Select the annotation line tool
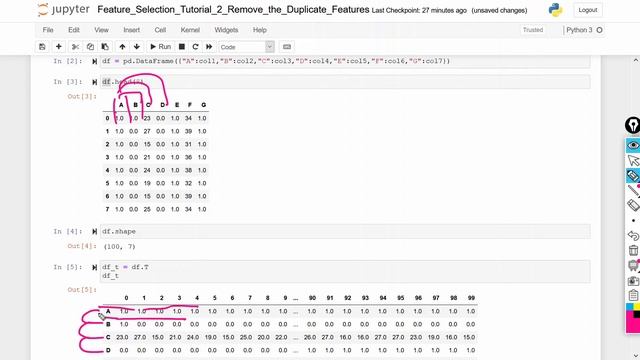 pos(633,191)
